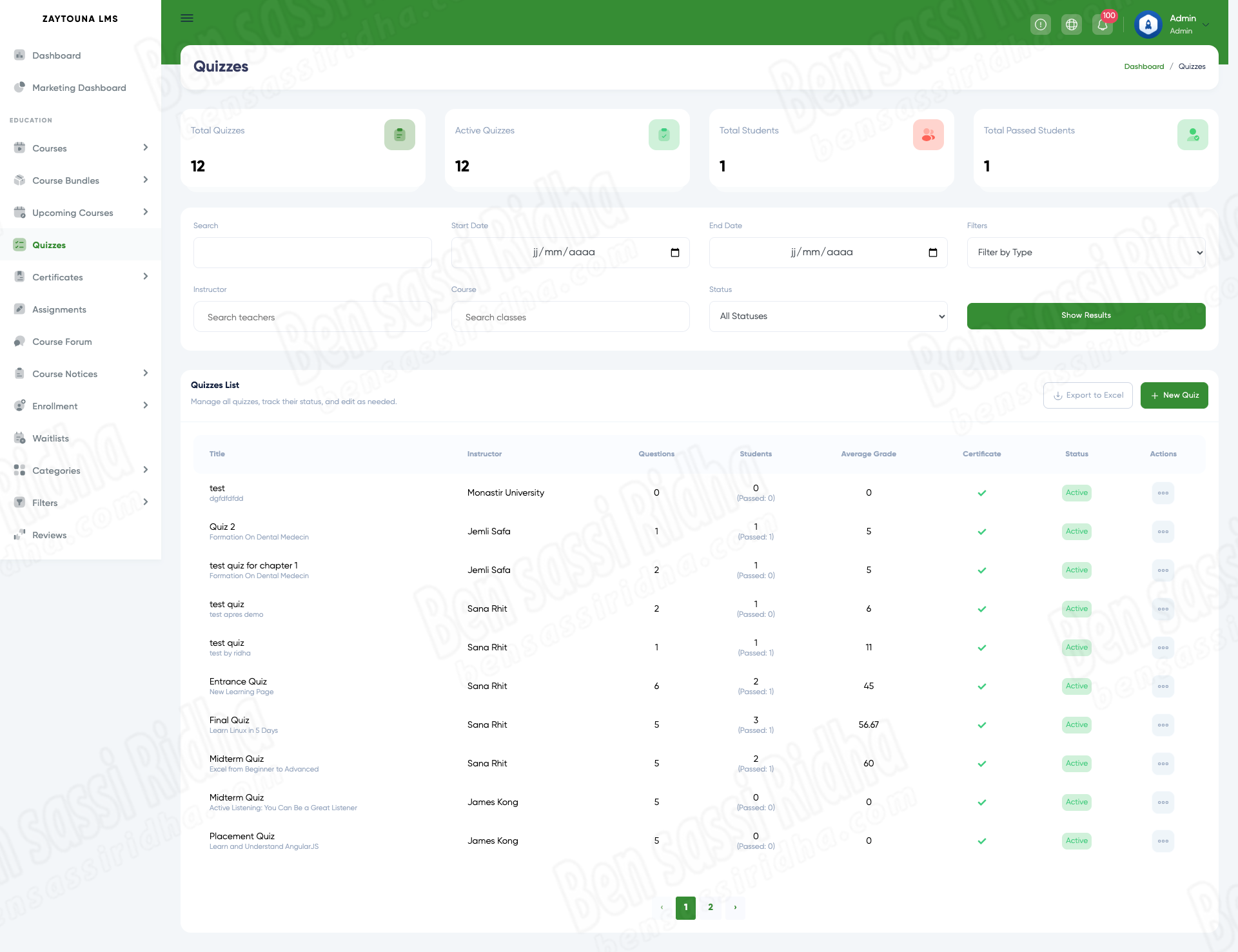Click the Admin avatar icon

(1148, 24)
